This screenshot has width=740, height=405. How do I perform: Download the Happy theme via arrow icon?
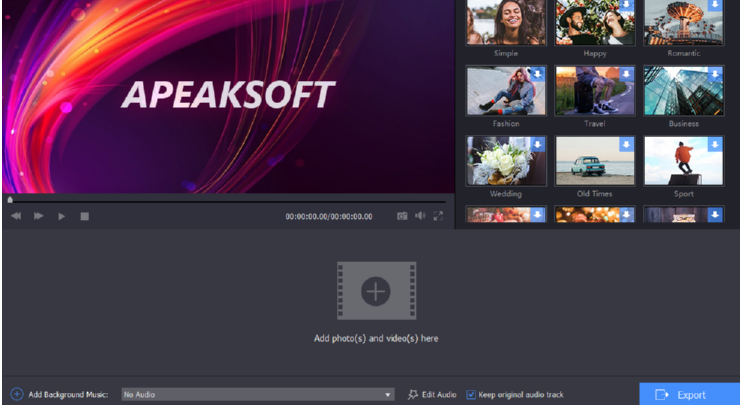[x=626, y=5]
